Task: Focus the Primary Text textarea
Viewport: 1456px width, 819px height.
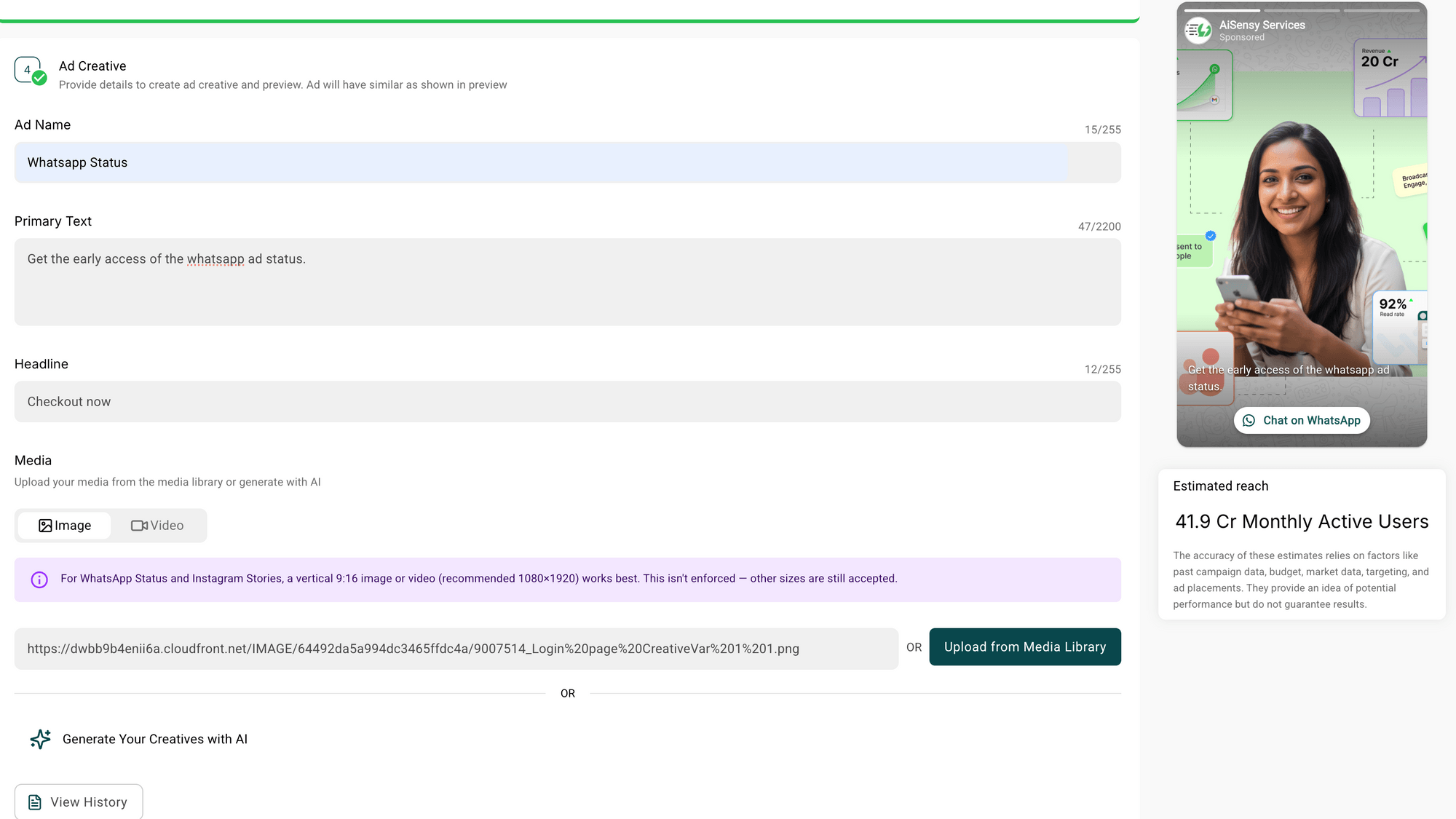Action: [x=568, y=282]
